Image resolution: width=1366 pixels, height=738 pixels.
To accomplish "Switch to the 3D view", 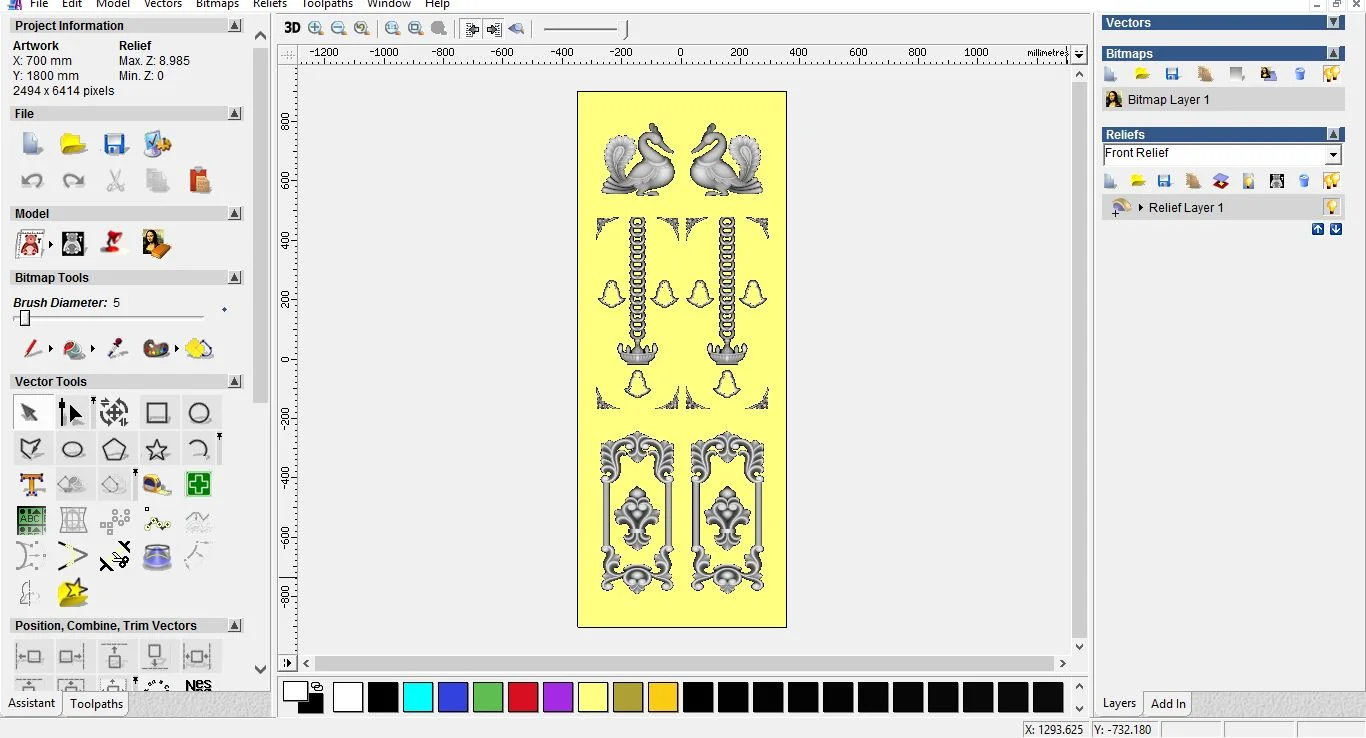I will click(x=291, y=28).
